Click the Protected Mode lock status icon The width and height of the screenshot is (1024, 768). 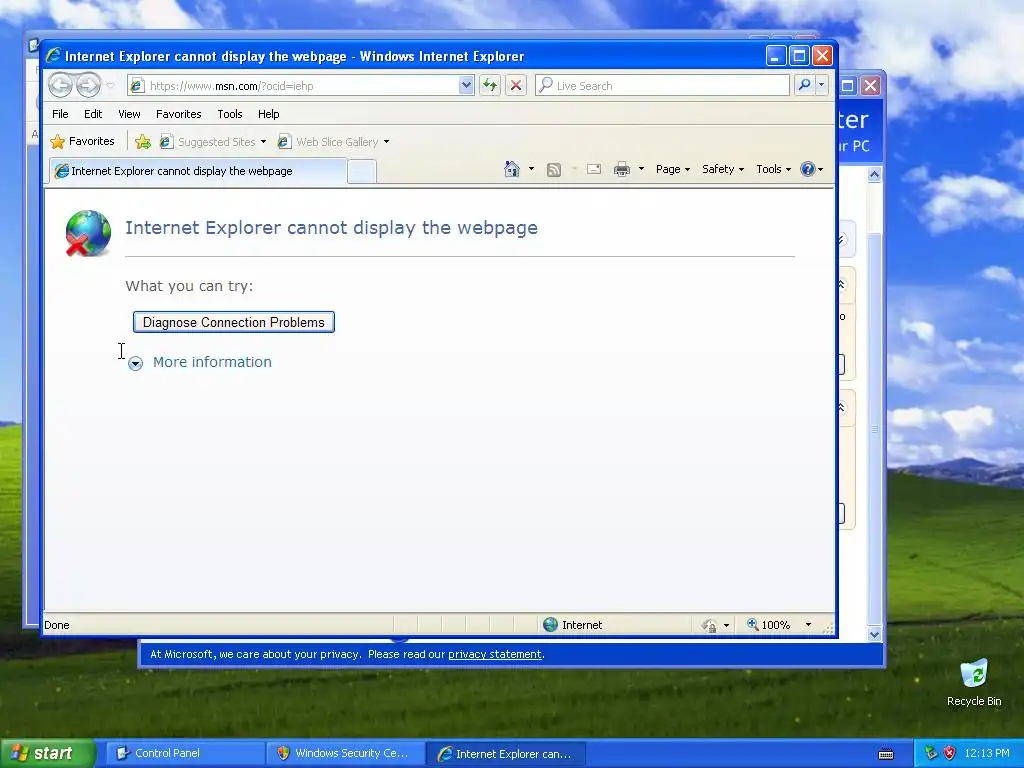click(x=709, y=626)
